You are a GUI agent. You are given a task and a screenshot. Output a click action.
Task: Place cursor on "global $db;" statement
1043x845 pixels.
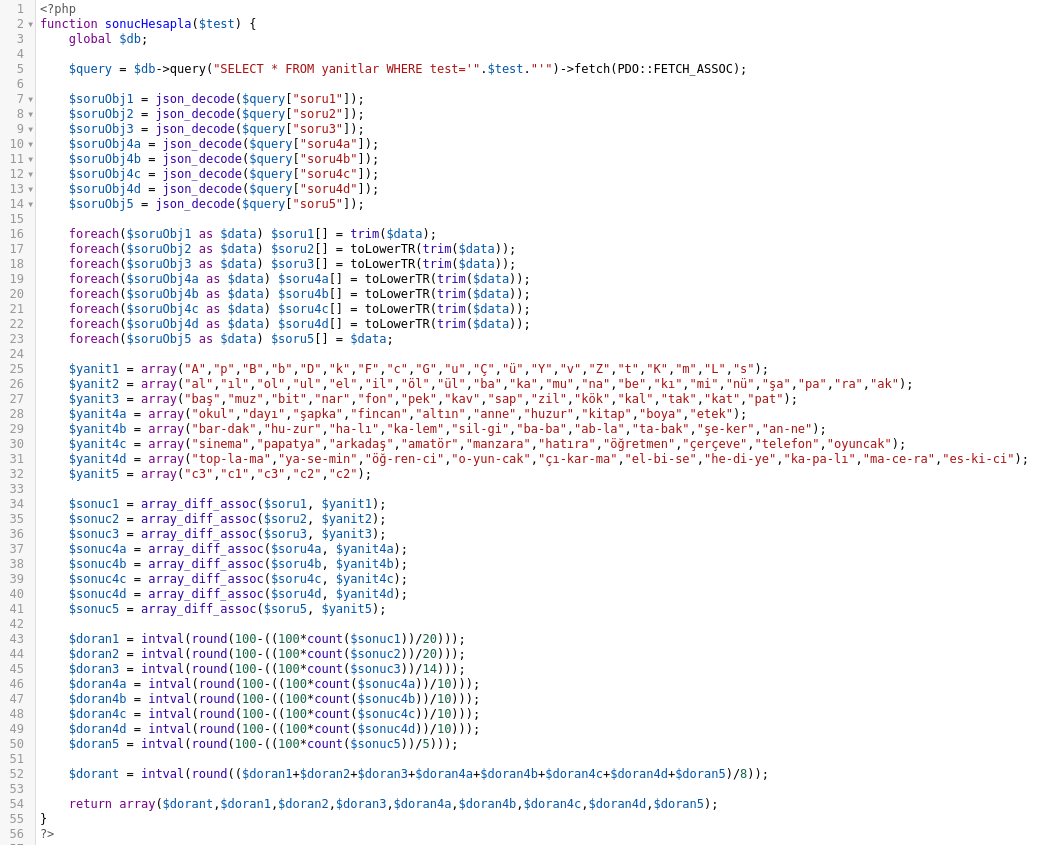pos(108,39)
